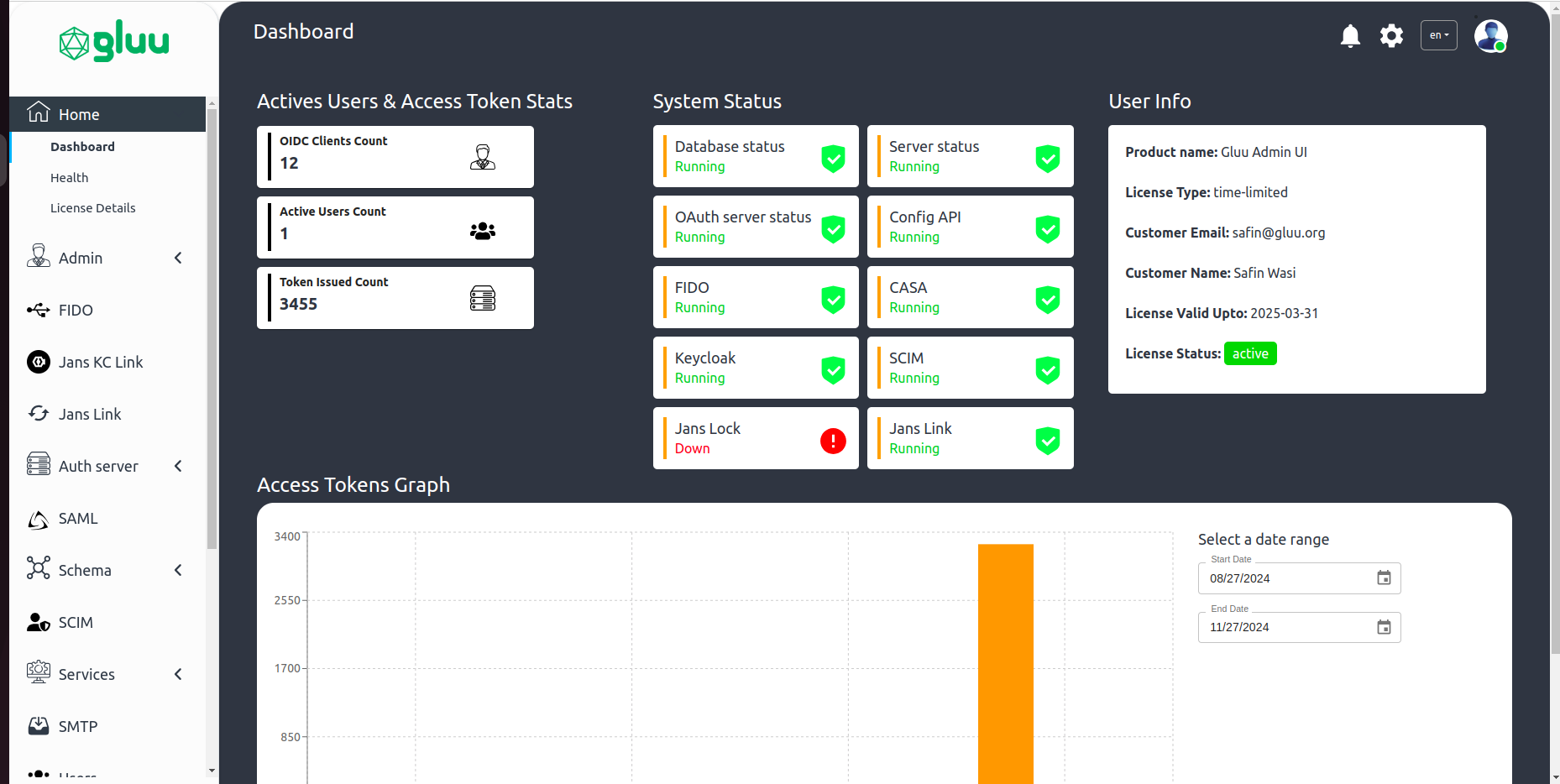Click the Services sidebar icon
Viewport: 1560px width, 784px height.
point(39,672)
